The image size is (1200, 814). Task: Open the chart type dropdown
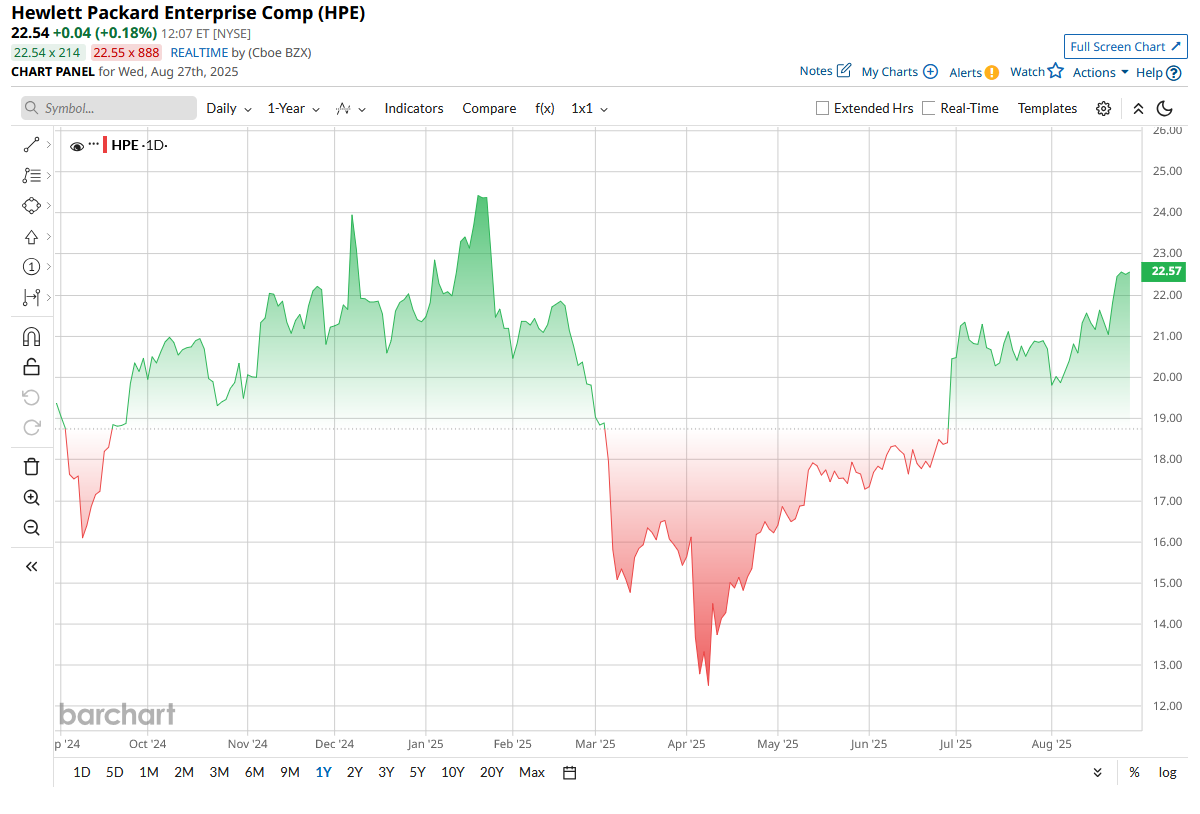pos(351,108)
